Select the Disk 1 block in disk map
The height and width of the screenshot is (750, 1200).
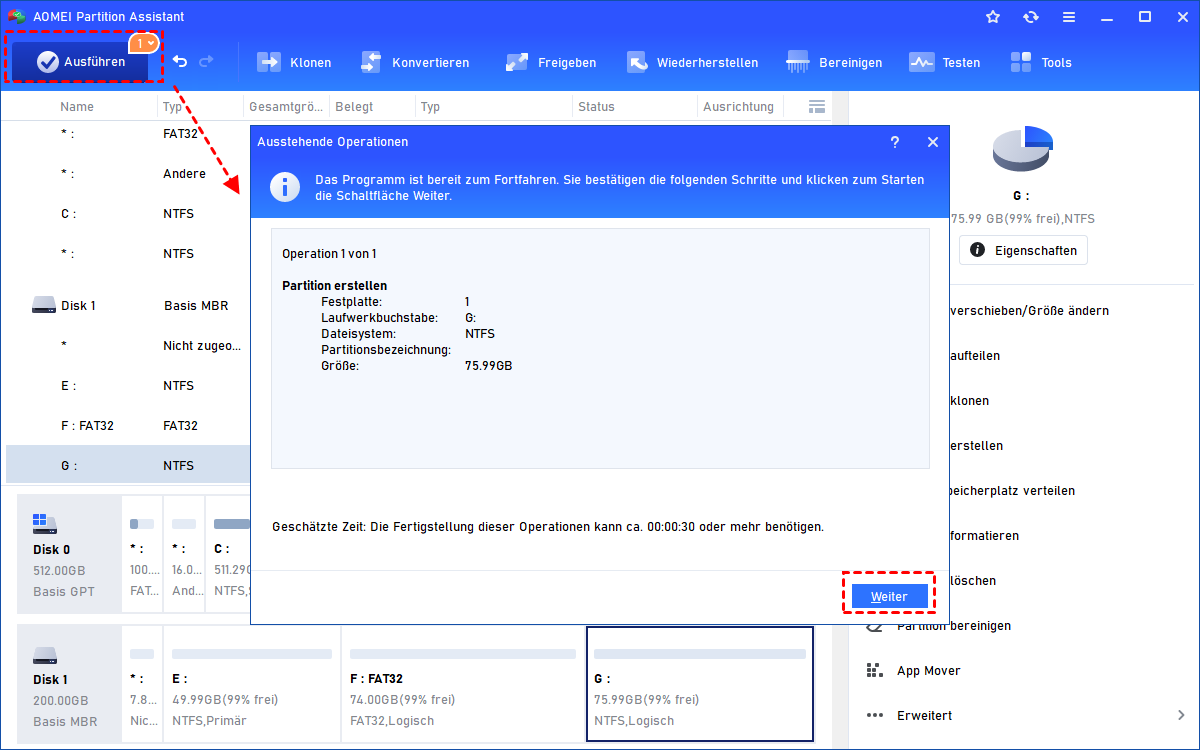68,685
